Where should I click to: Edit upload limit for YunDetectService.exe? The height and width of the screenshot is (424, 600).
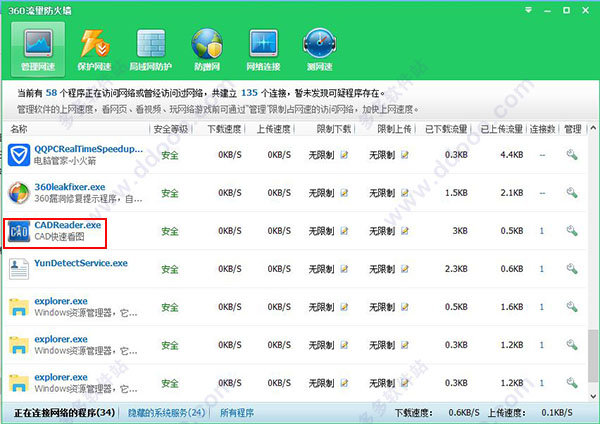click(405, 269)
